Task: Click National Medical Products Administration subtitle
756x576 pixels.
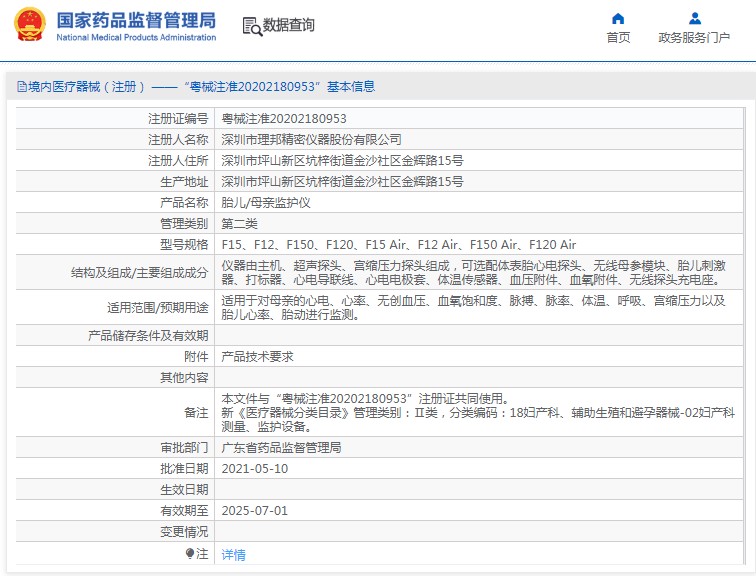Action: pyautogui.click(x=136, y=38)
